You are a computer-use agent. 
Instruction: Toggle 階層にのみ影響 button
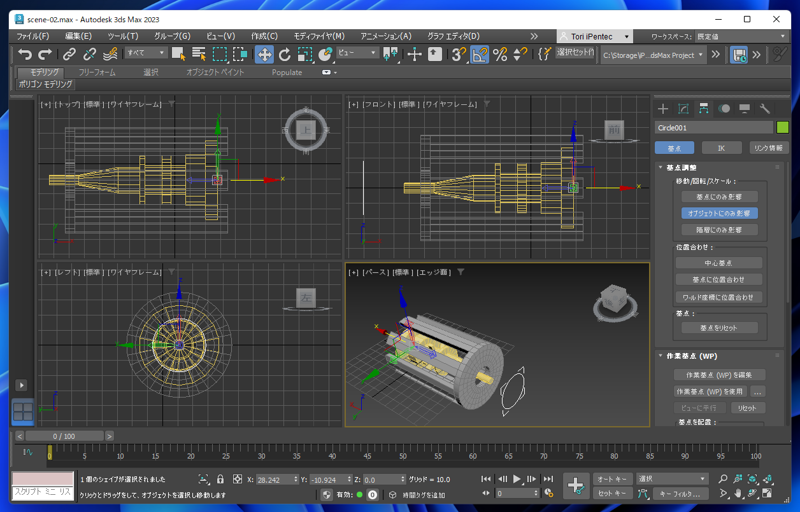[719, 230]
